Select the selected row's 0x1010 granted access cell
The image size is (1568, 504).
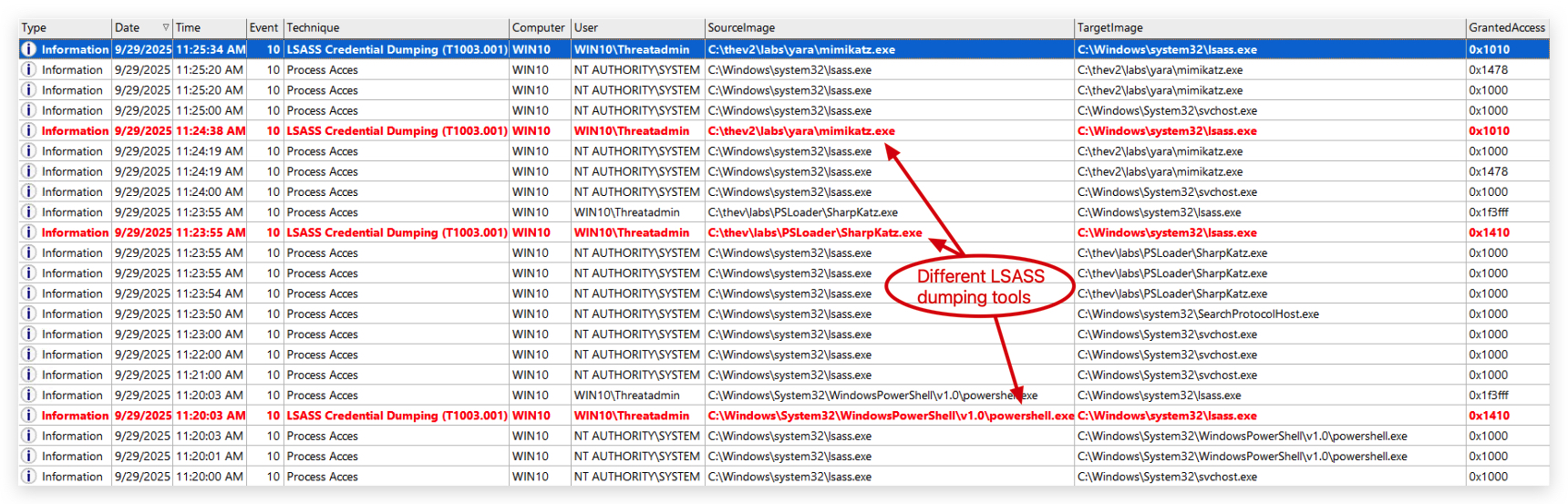1489,49
